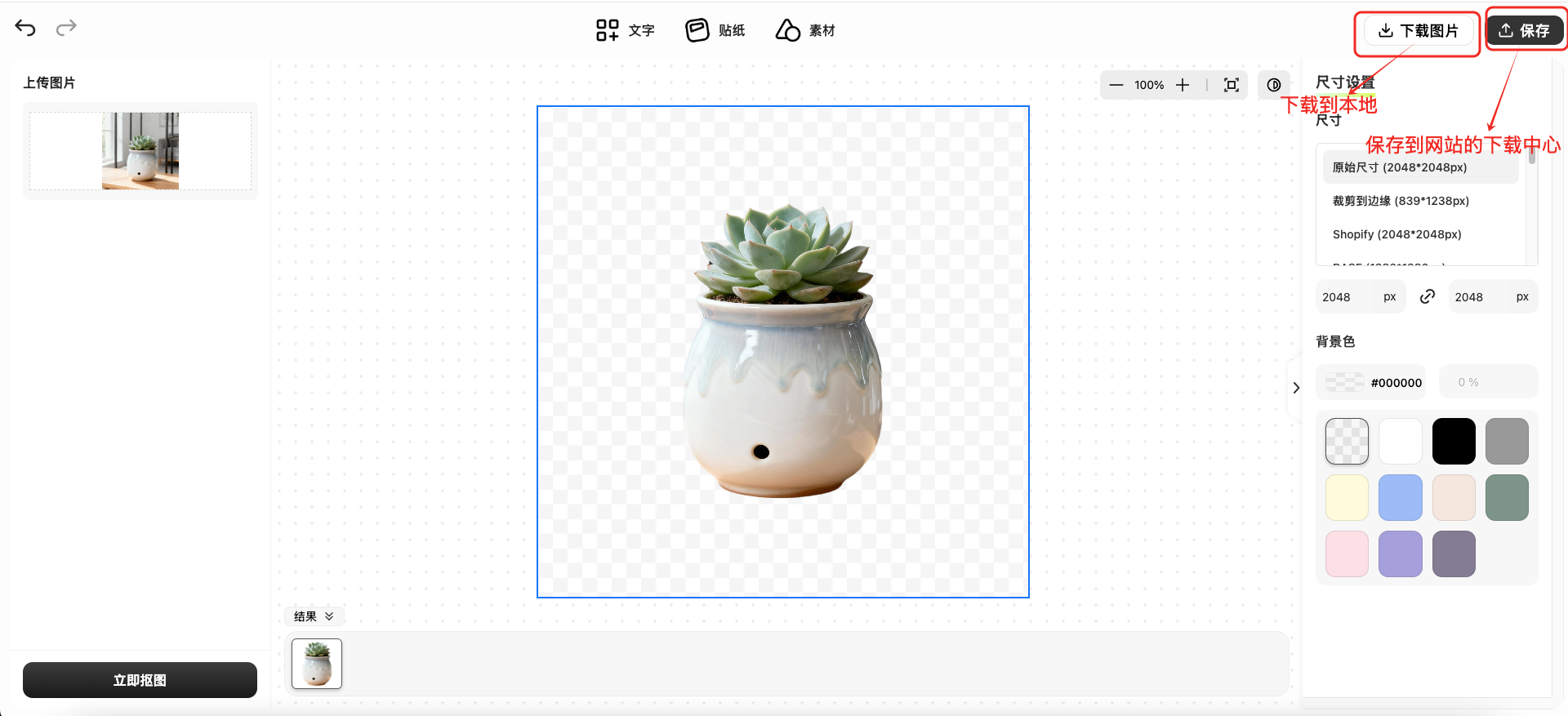This screenshot has height=716, width=1568.
Task: Click the undo arrow icon
Action: pos(25,29)
